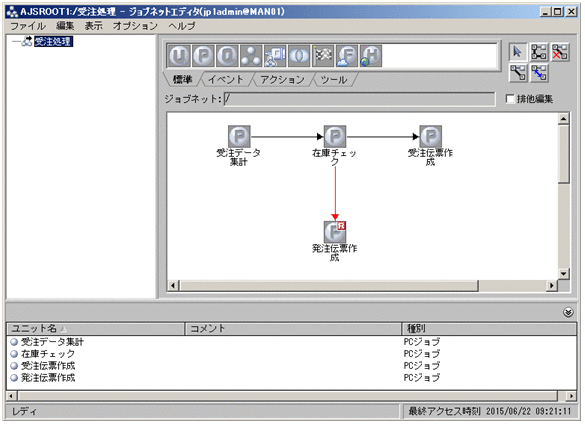Viewport: 585px width, 425px height.
Task: Switch to the 標準 tab
Action: pyautogui.click(x=183, y=79)
